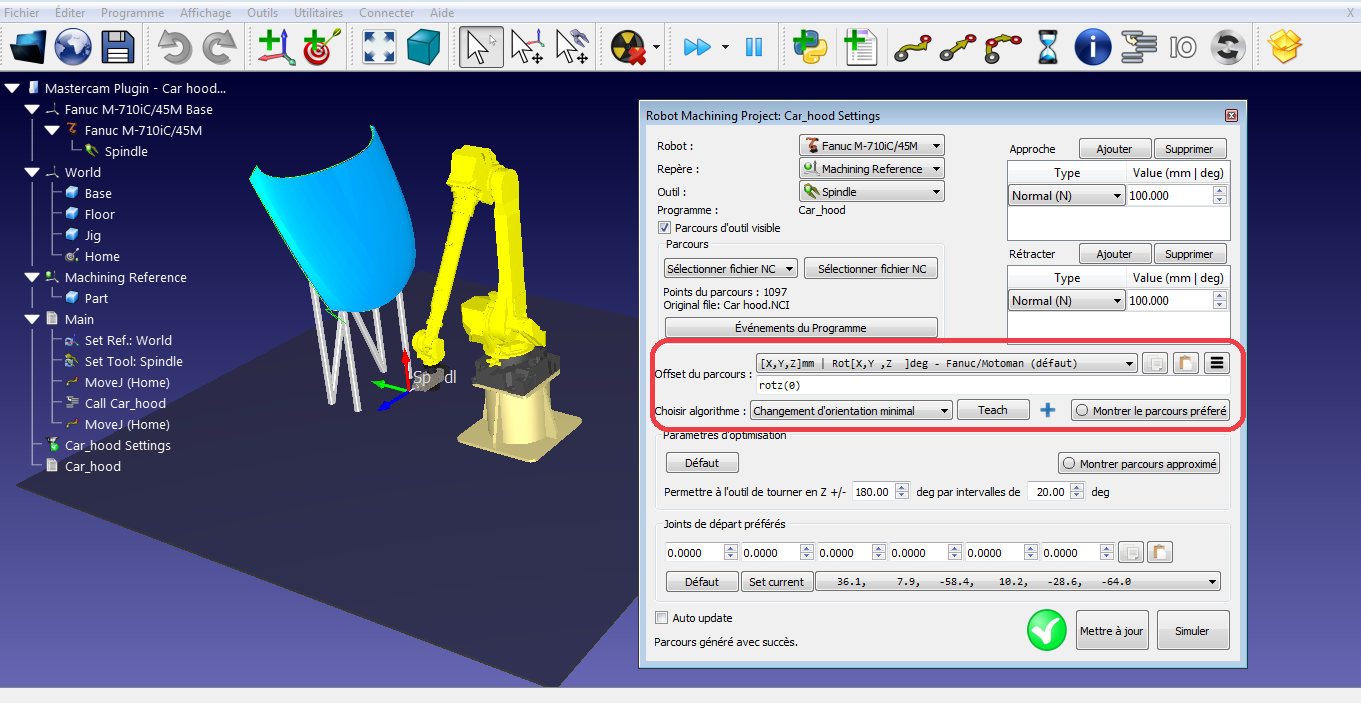This screenshot has height=703, width=1361.
Task: Open the joint values list dropdown
Action: (x=1018, y=581)
